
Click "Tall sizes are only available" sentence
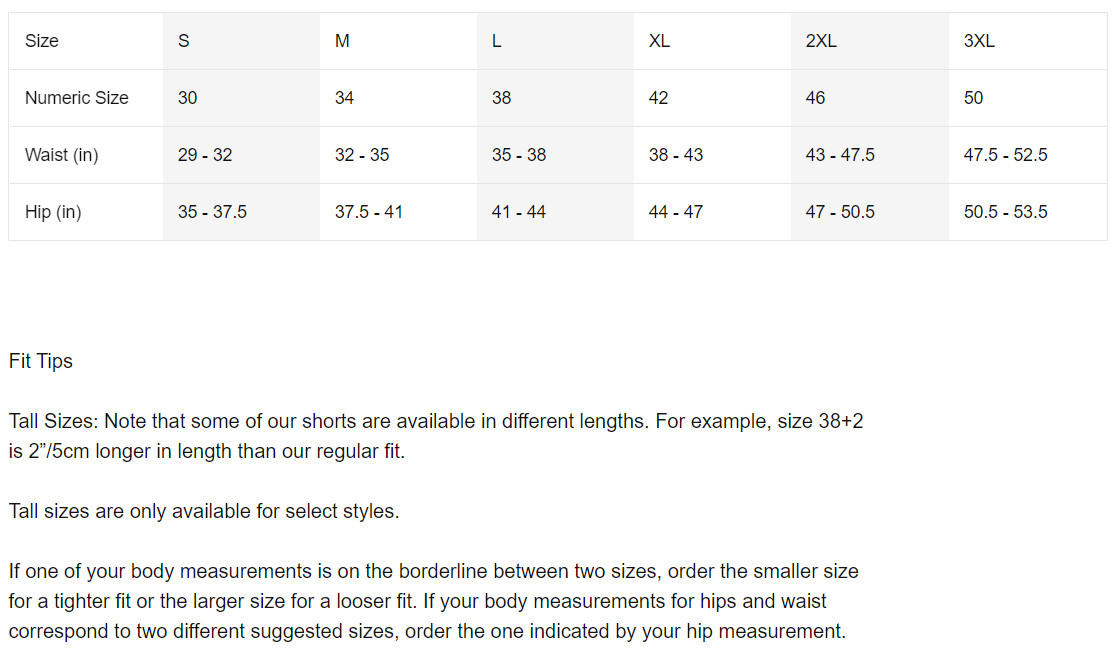click(x=204, y=511)
